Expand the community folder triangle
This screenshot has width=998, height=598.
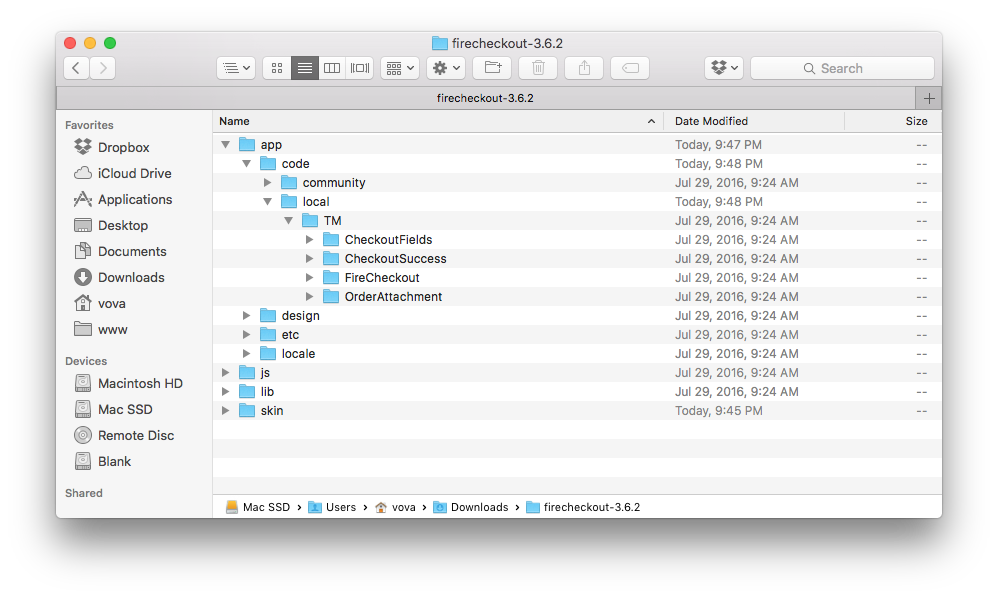click(x=267, y=183)
